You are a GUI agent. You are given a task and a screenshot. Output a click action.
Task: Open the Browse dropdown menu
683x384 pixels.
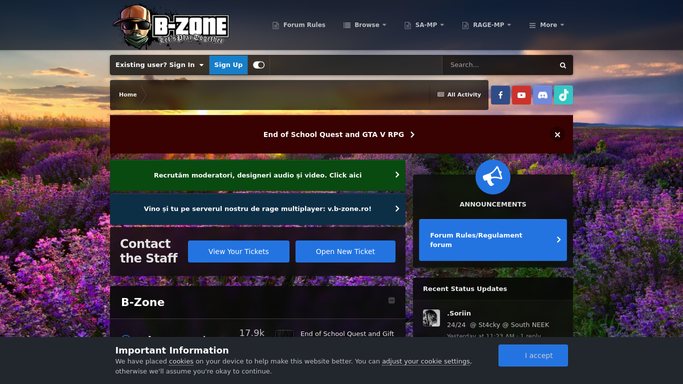[365, 25]
